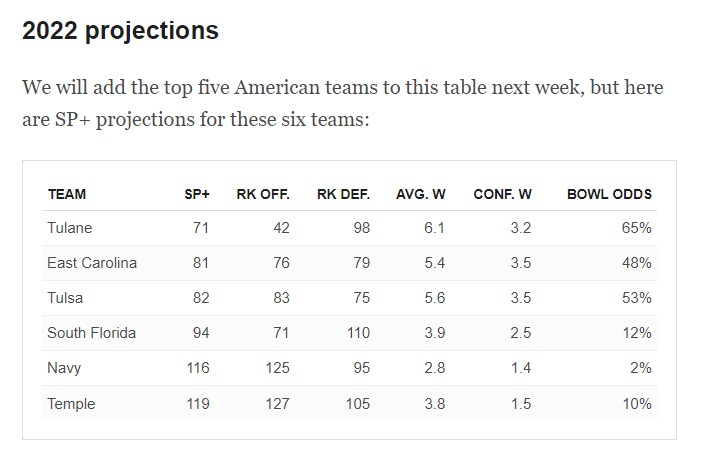Click the 2022 projections heading

point(120,31)
